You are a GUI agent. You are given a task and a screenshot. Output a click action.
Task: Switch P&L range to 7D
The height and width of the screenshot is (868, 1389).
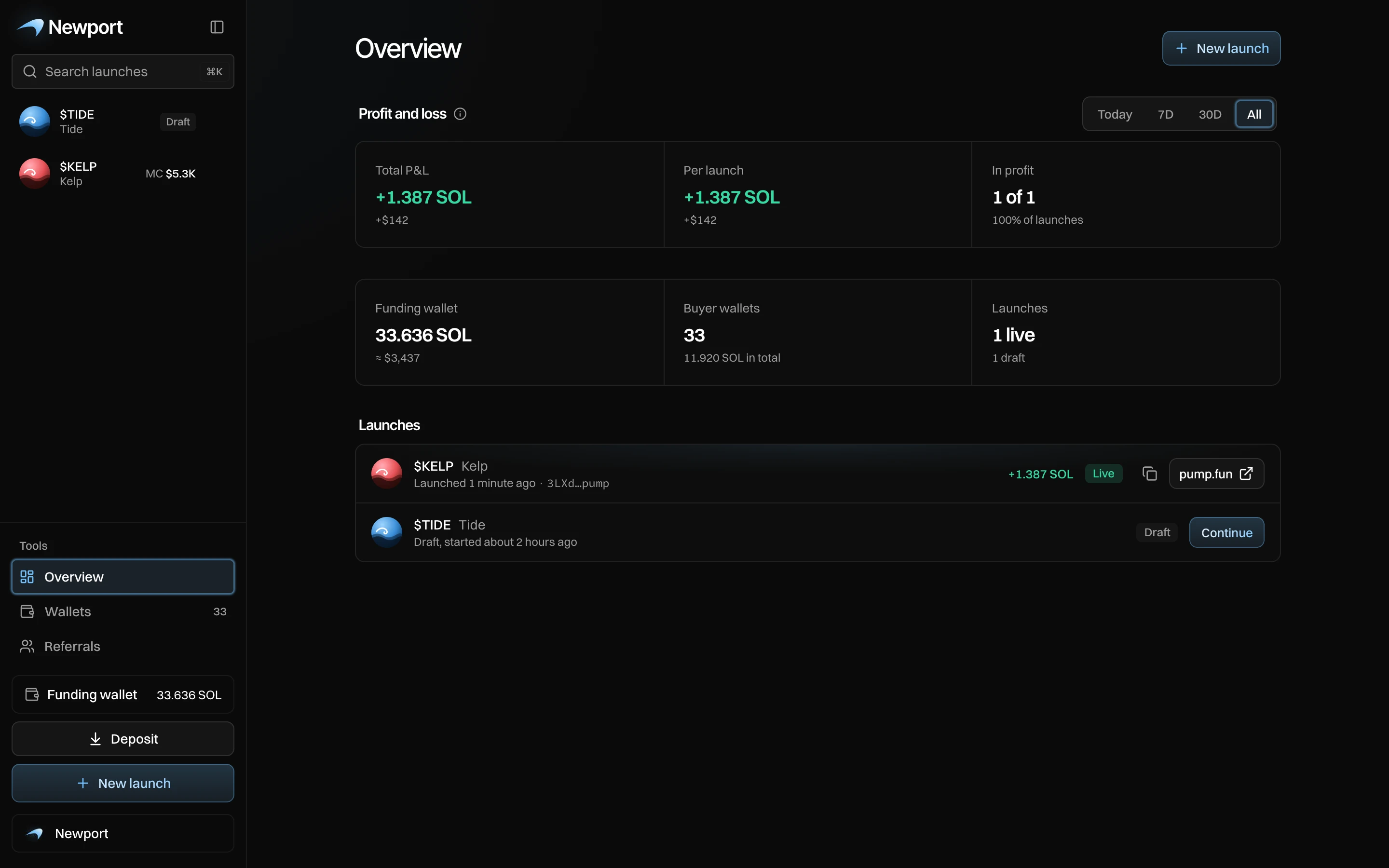point(1165,114)
